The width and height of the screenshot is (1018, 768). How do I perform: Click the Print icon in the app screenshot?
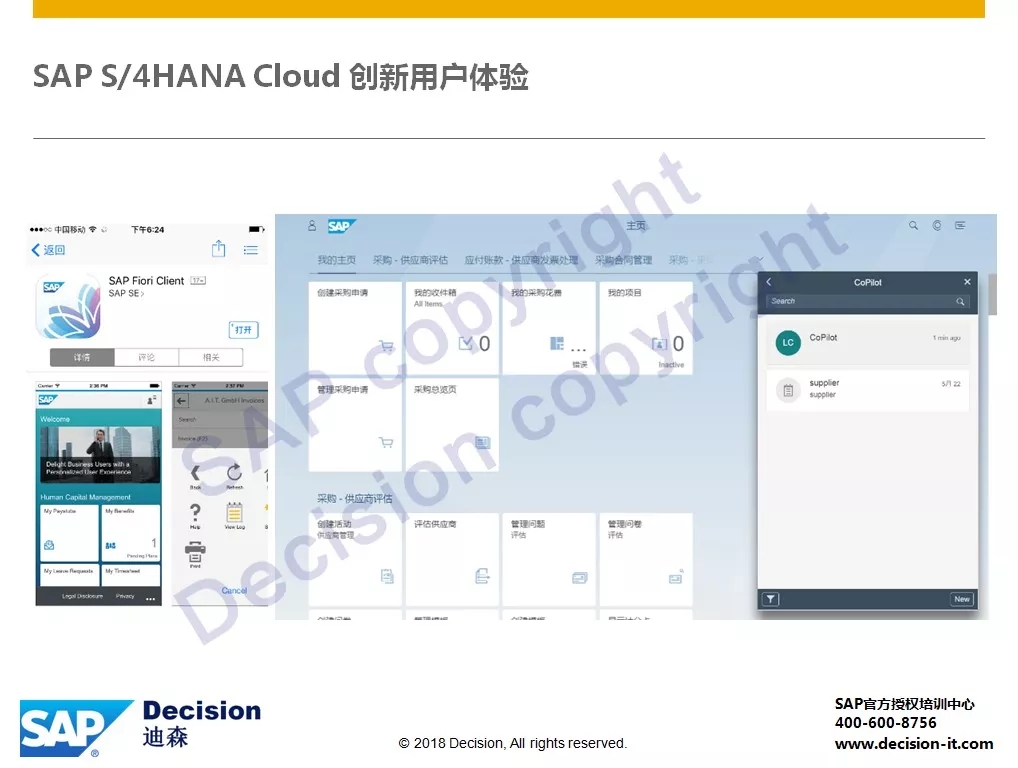point(195,555)
